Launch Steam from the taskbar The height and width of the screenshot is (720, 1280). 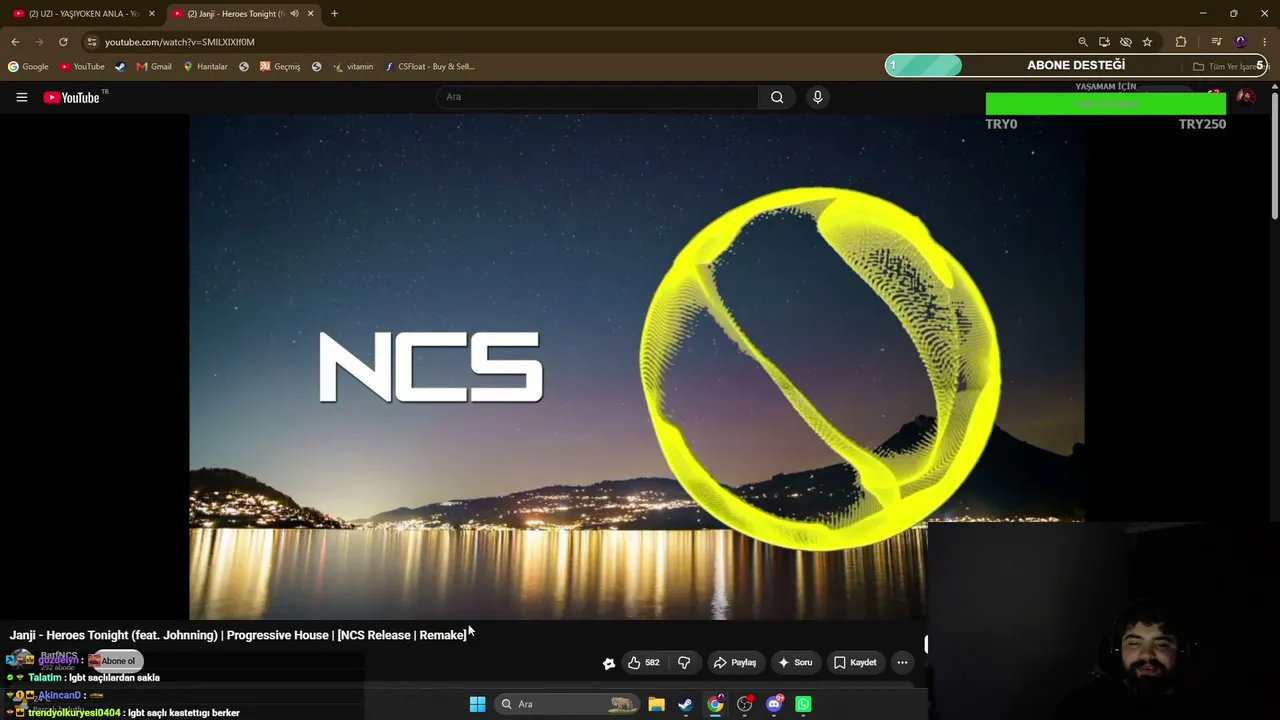point(685,704)
